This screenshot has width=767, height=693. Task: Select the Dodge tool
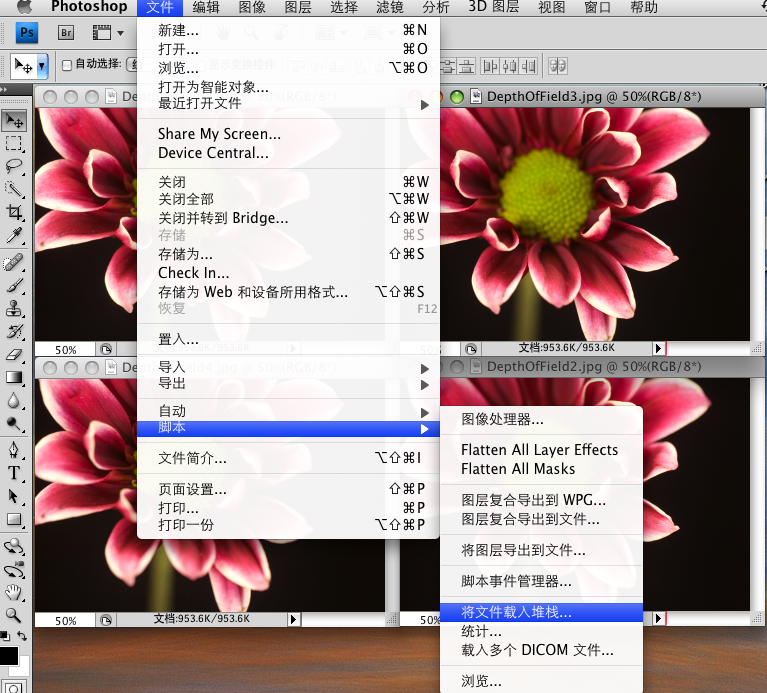coord(14,424)
